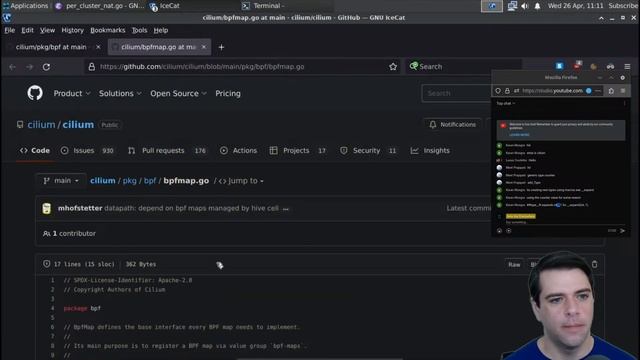
Task: Open the main branch selector
Action: pyautogui.click(x=61, y=180)
